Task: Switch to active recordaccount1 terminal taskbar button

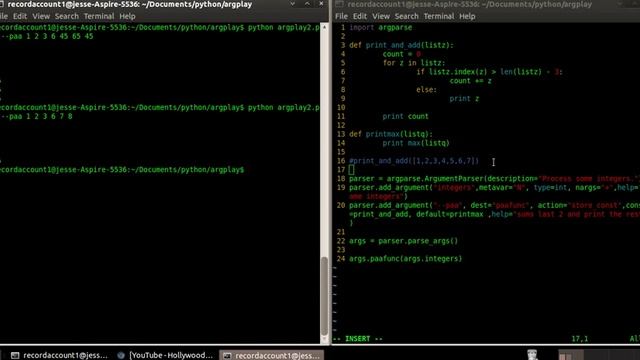Action: pyautogui.click(x=271, y=355)
